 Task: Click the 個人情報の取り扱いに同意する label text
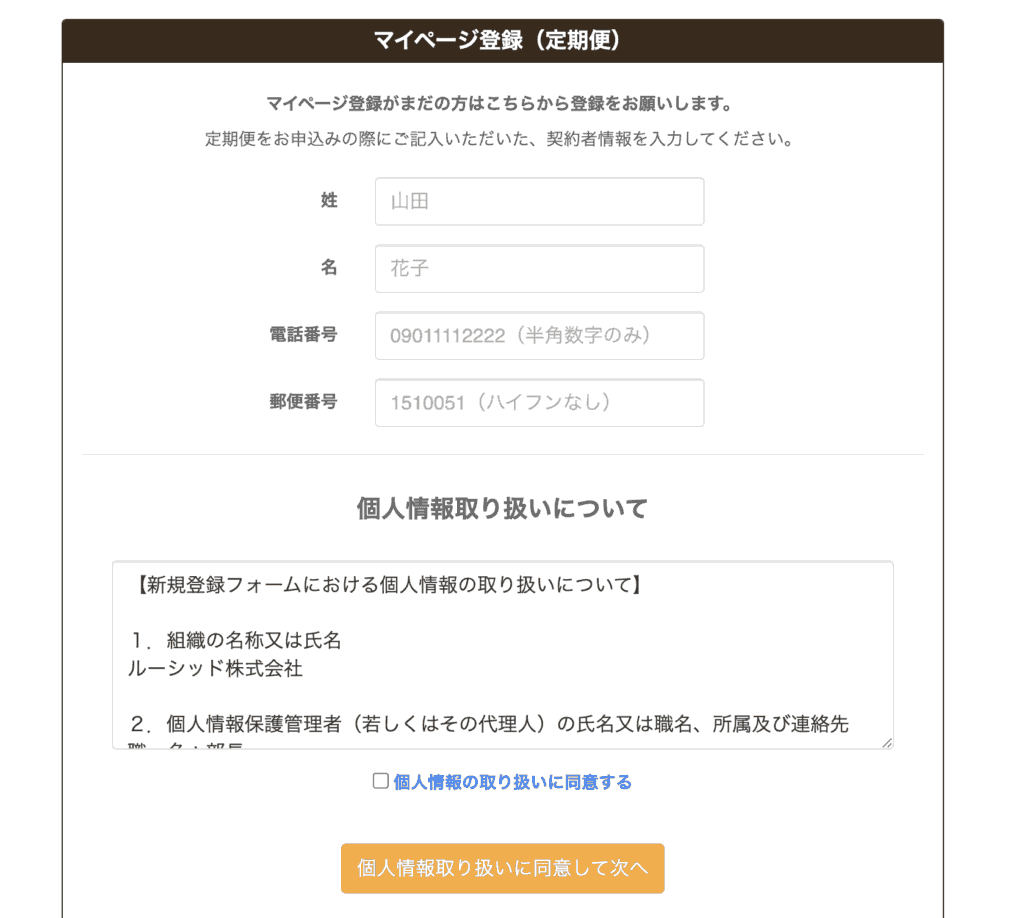coord(513,782)
